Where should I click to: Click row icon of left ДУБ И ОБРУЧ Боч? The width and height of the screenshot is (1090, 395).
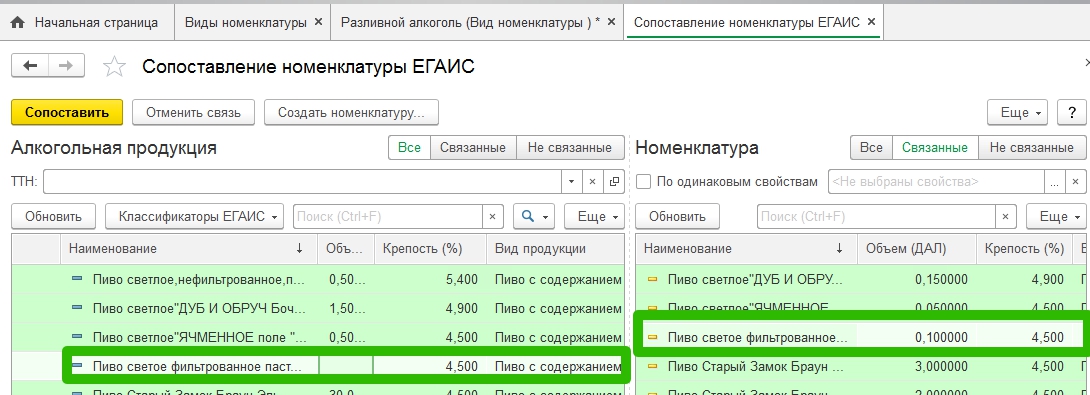77,308
